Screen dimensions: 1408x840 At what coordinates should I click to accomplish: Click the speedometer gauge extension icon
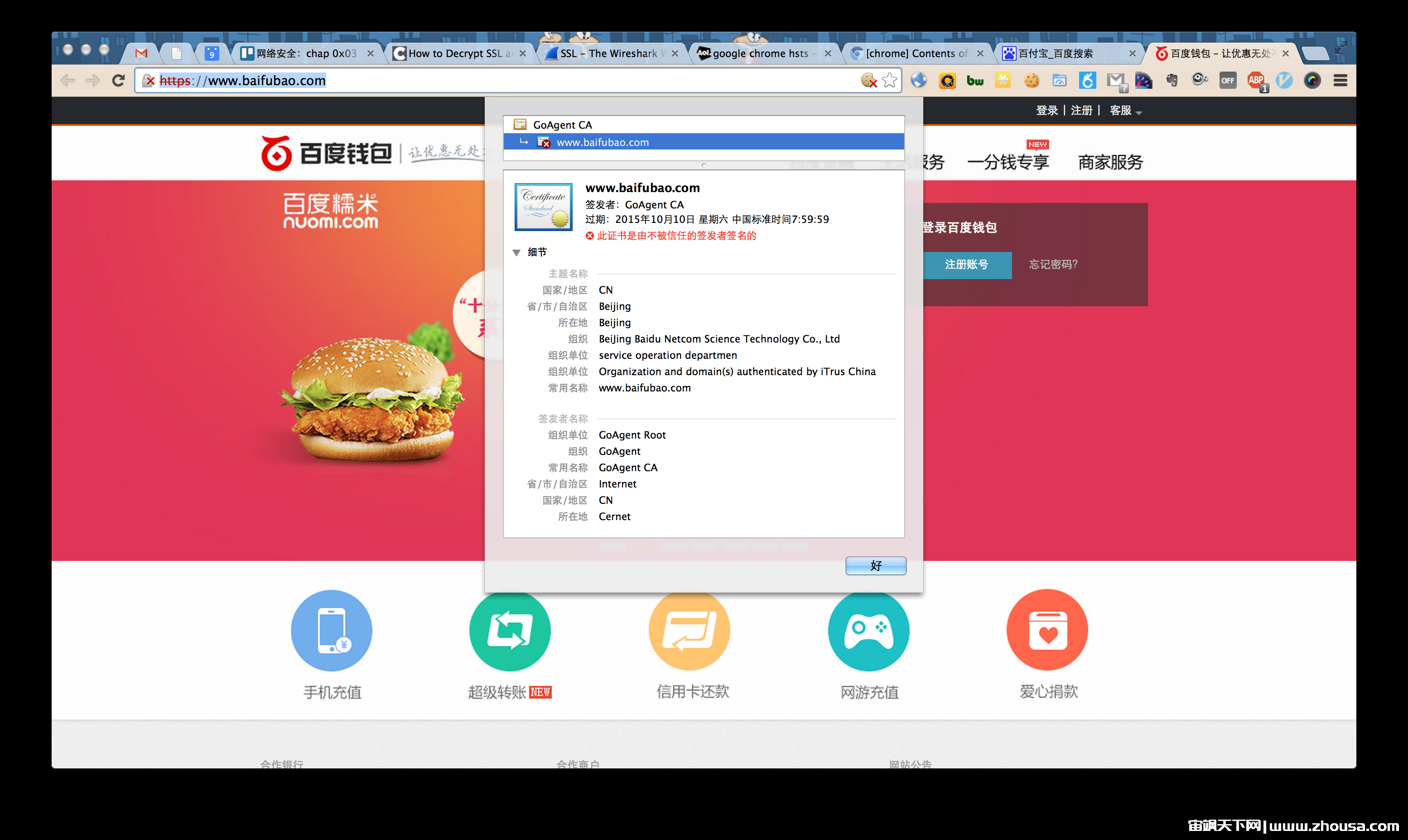[x=1143, y=80]
